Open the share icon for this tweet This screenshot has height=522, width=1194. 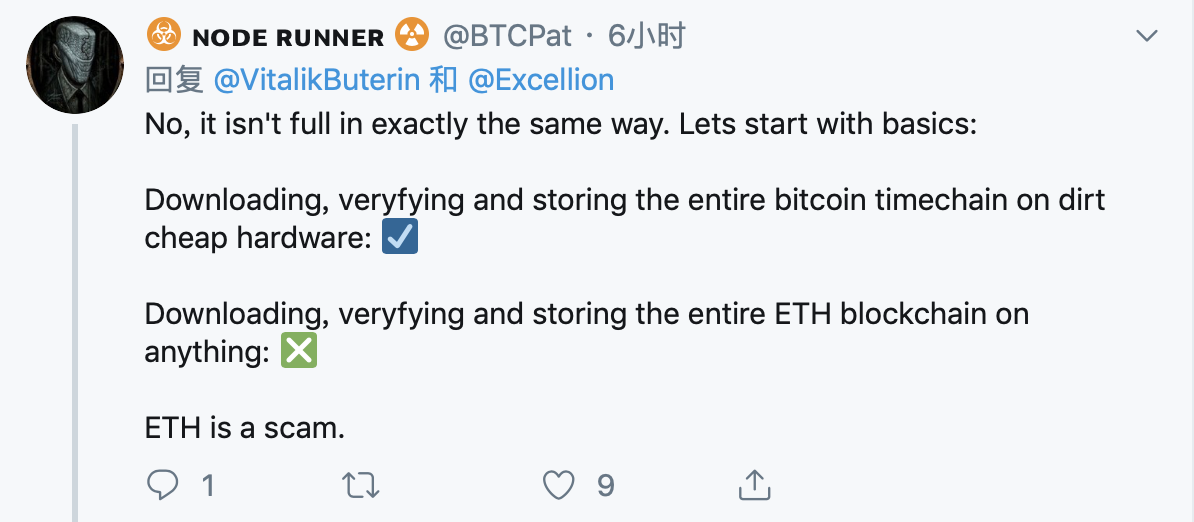click(755, 484)
